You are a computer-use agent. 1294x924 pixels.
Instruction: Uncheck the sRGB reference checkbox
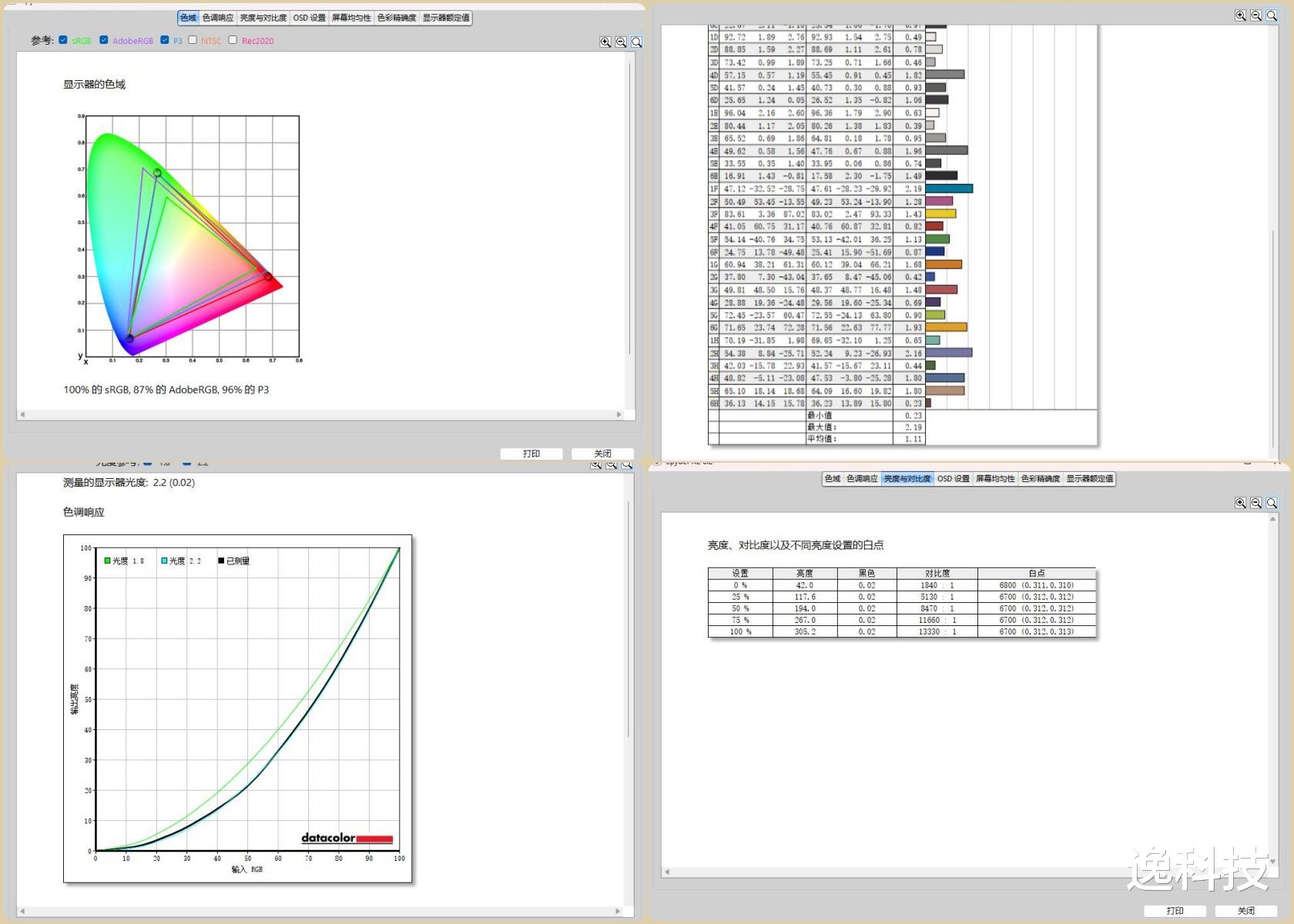[x=63, y=40]
